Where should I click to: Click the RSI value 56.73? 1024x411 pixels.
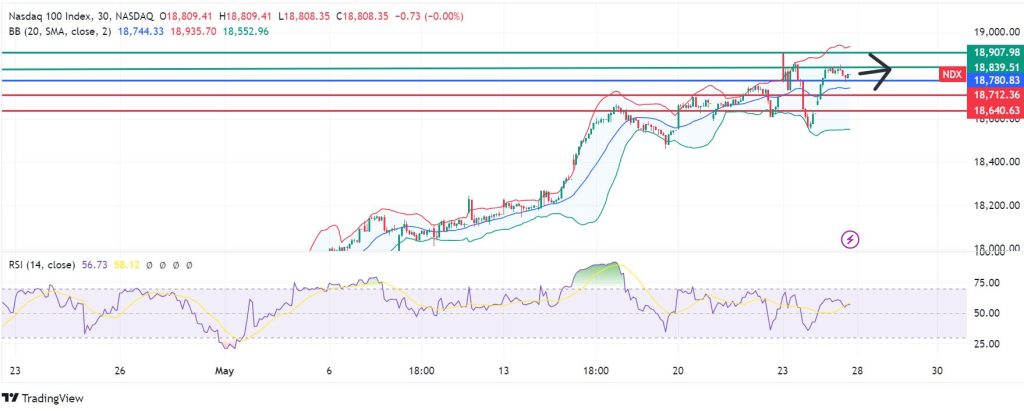tap(95, 265)
